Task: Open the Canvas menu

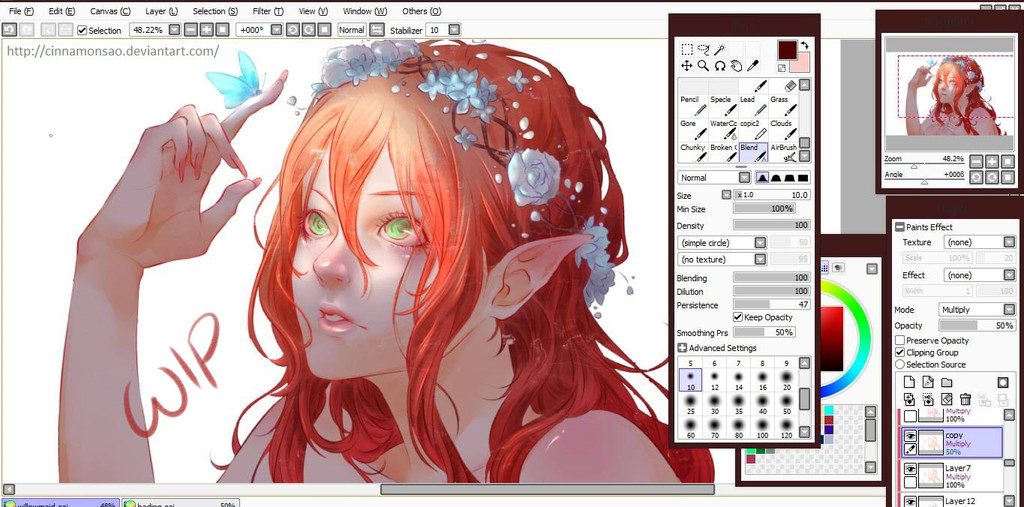Action: pos(110,11)
